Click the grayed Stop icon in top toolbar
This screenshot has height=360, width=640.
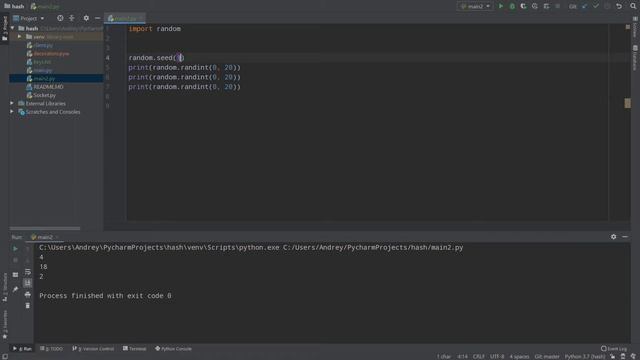pyautogui.click(x=558, y=6)
